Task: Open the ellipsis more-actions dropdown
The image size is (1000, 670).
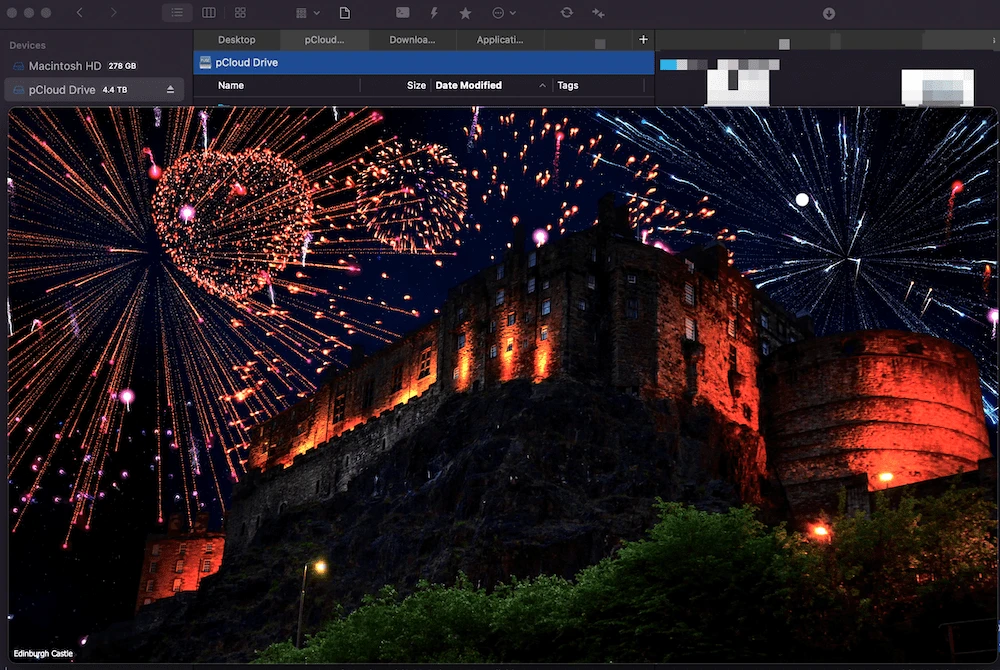Action: 504,13
